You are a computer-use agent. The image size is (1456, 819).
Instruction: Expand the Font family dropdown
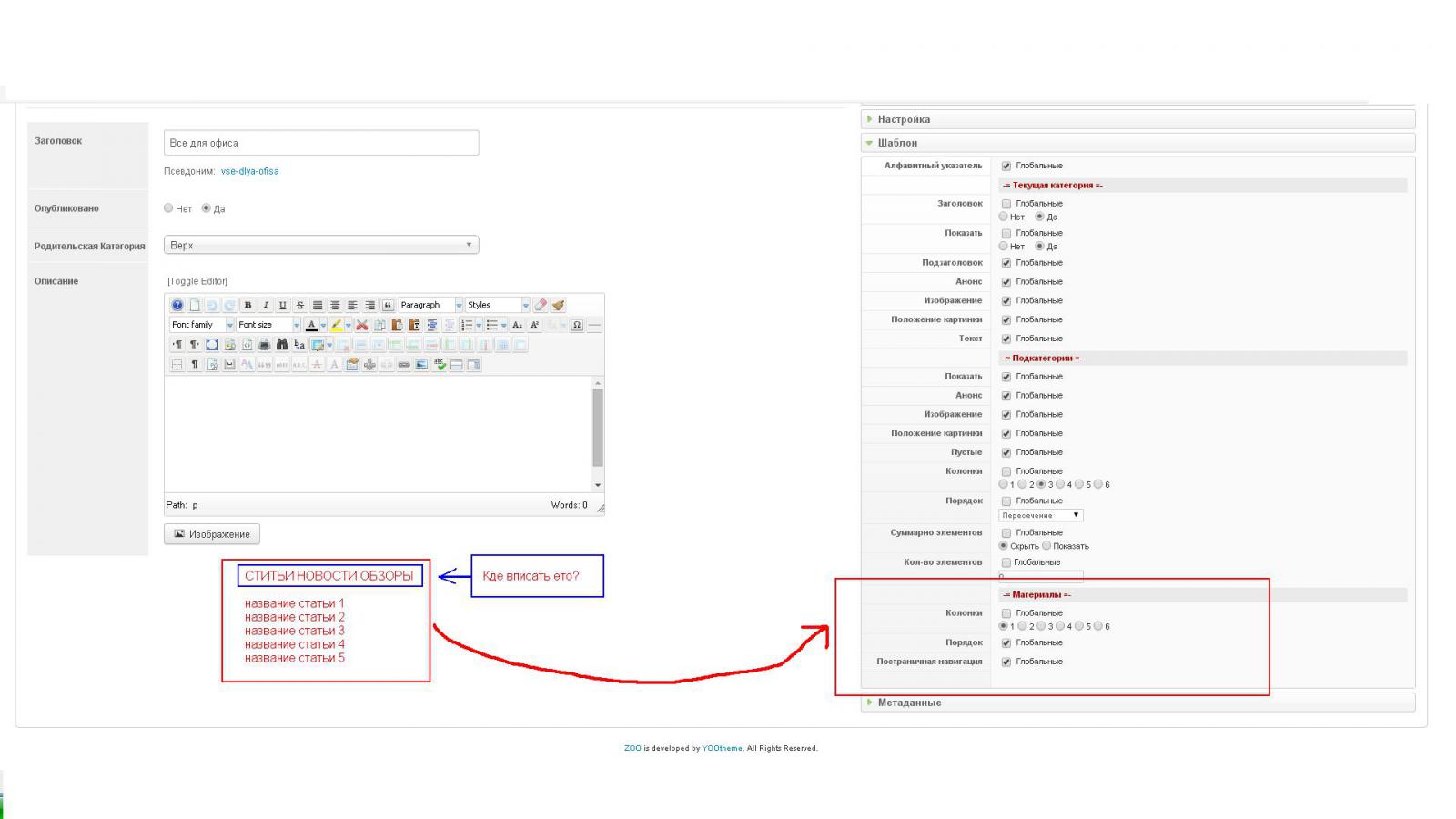tap(202, 325)
